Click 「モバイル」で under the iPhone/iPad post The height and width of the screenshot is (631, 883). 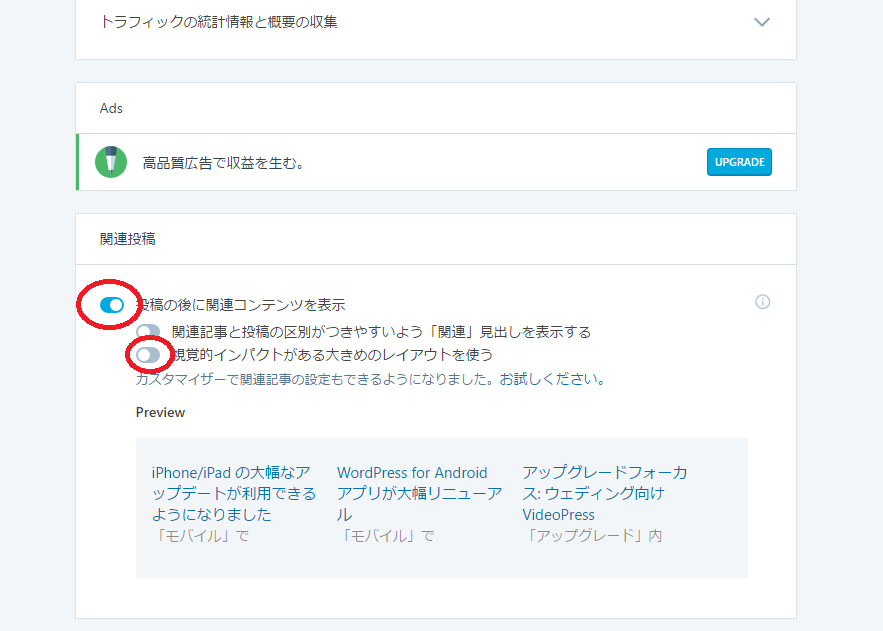[199, 536]
